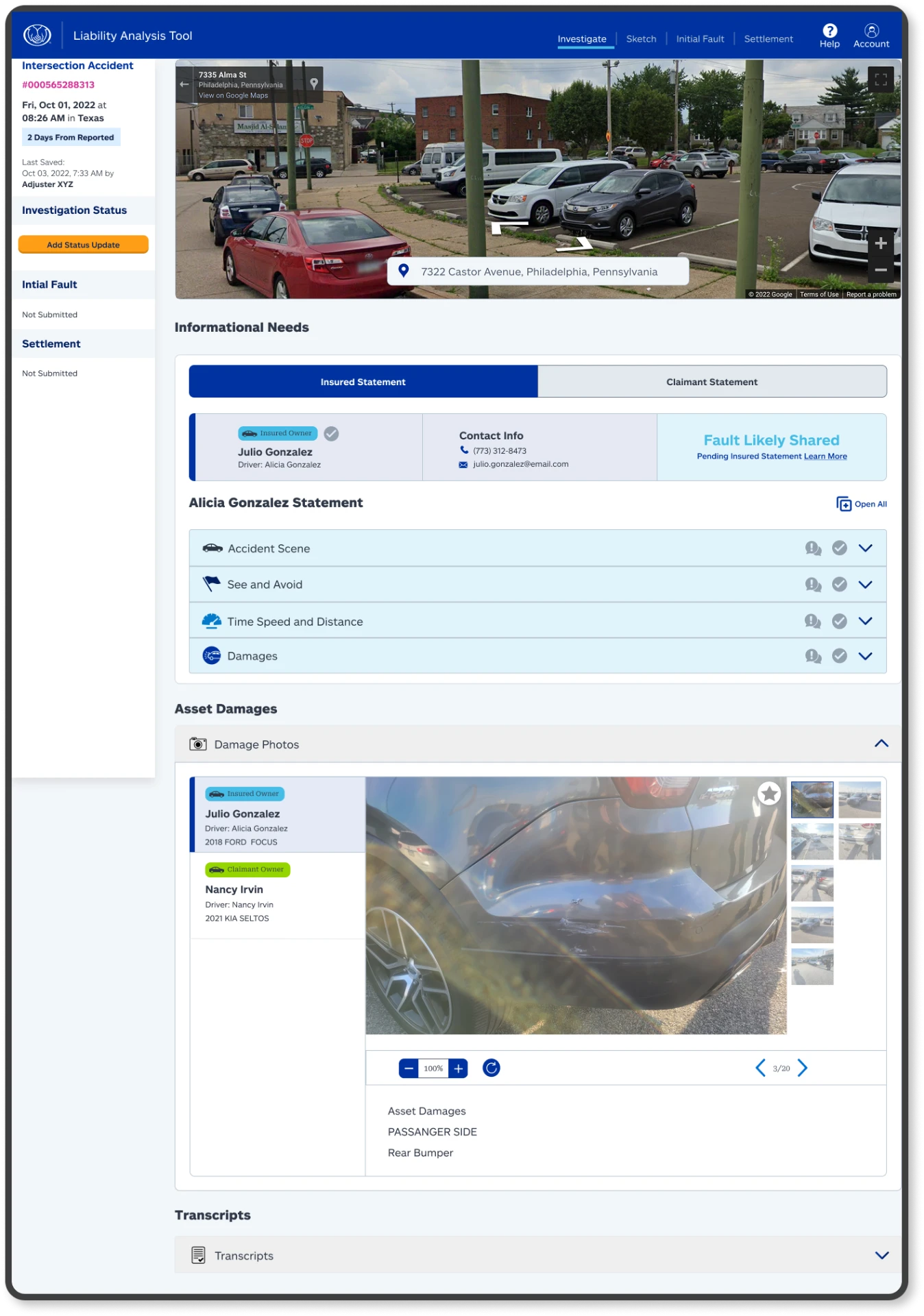Switch to the Sketch tab
The image size is (924, 1316).
(x=641, y=39)
